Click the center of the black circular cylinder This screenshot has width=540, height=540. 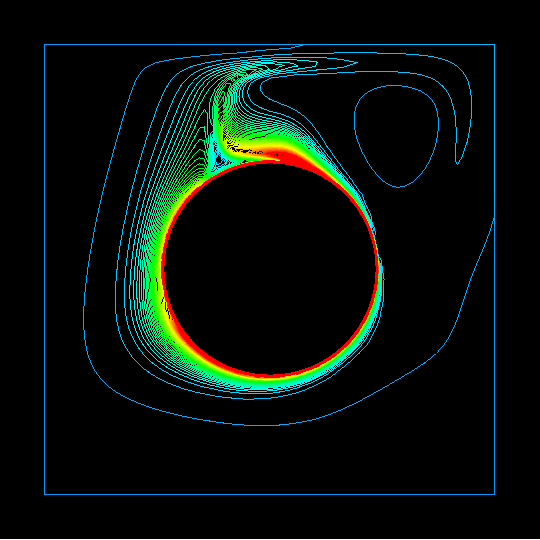click(x=270, y=268)
